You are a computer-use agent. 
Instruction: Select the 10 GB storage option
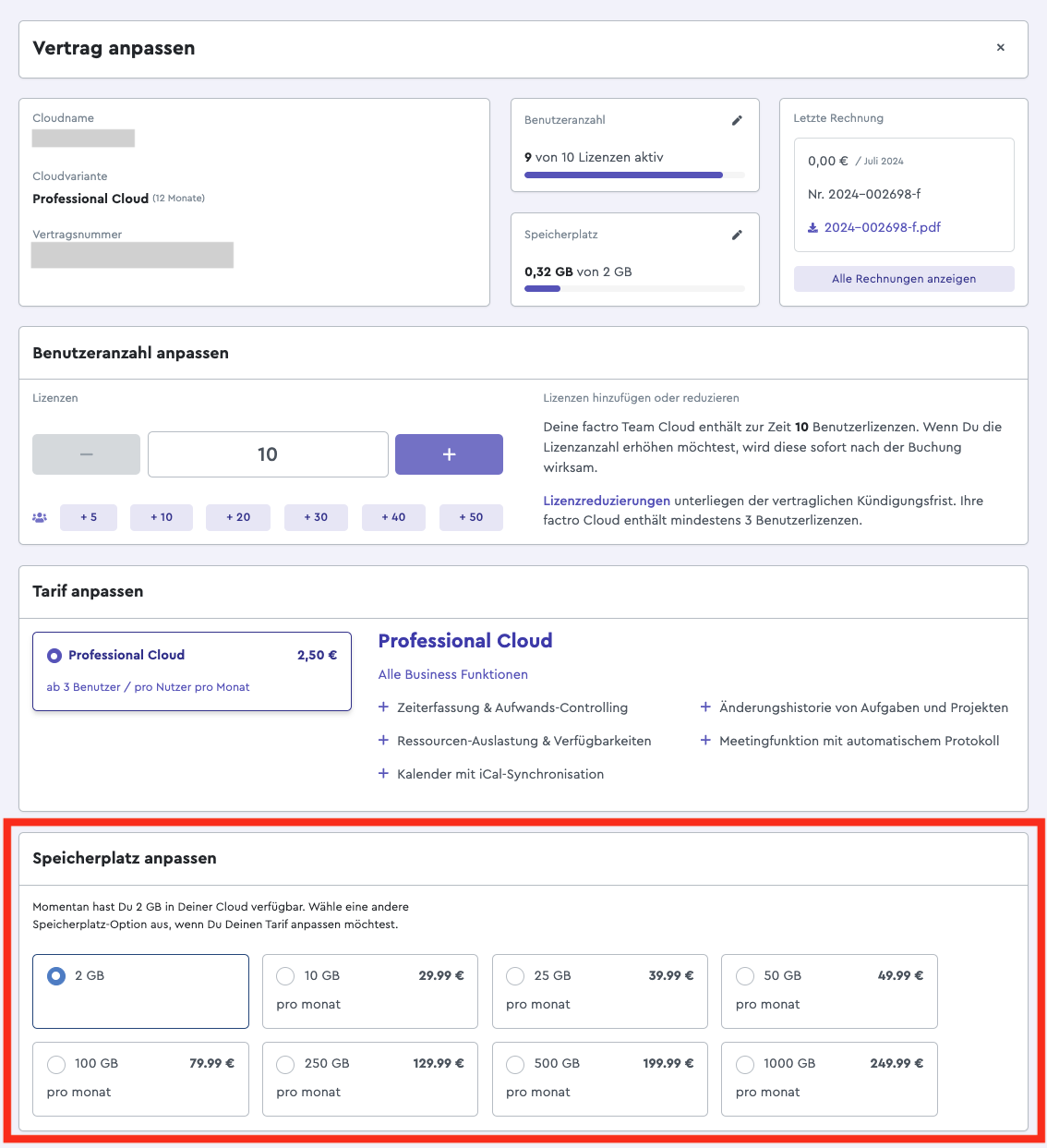coord(370,991)
